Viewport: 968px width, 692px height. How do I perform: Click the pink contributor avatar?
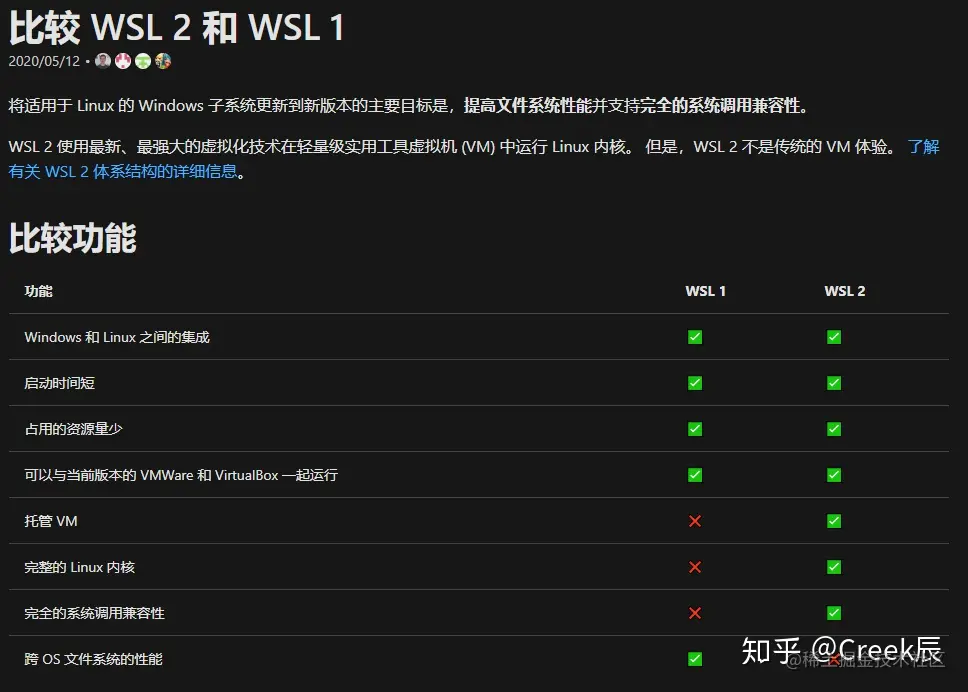tap(123, 61)
